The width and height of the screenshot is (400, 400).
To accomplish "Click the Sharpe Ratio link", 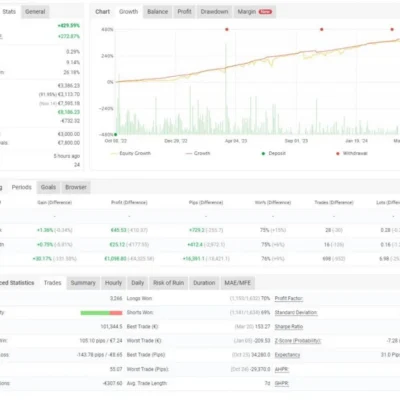I will (289, 327).
